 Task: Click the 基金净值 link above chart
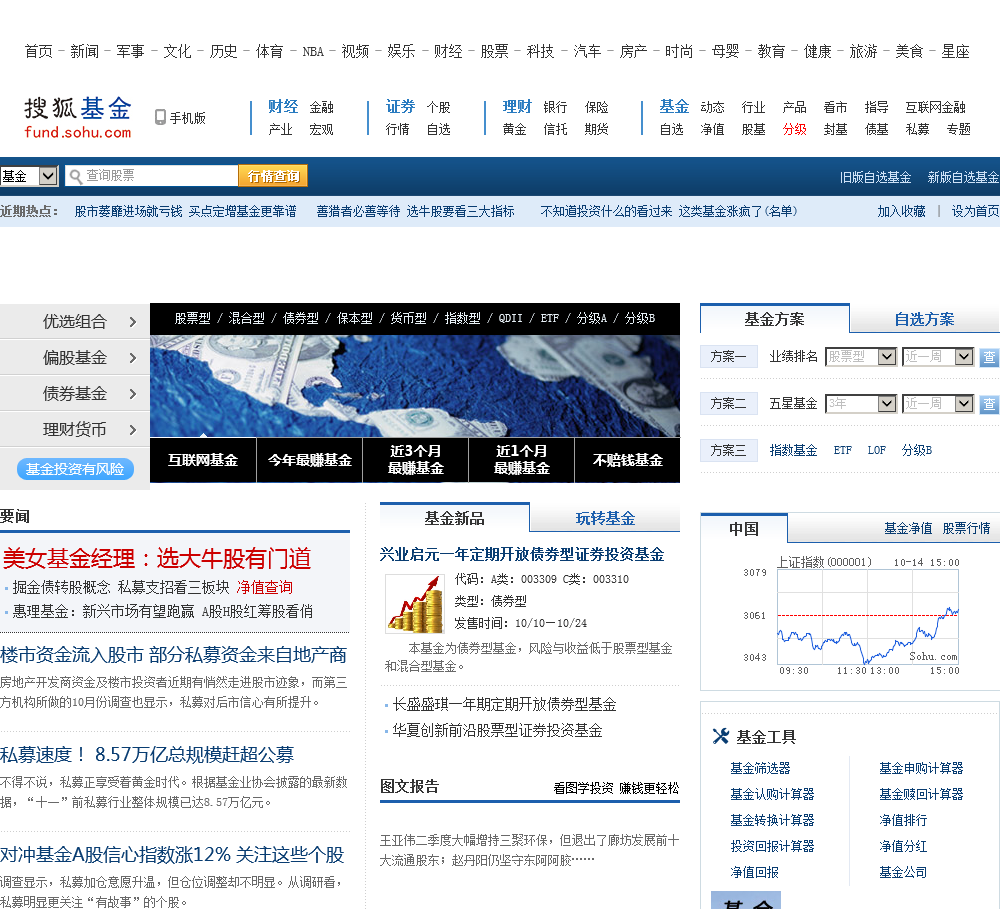[908, 528]
